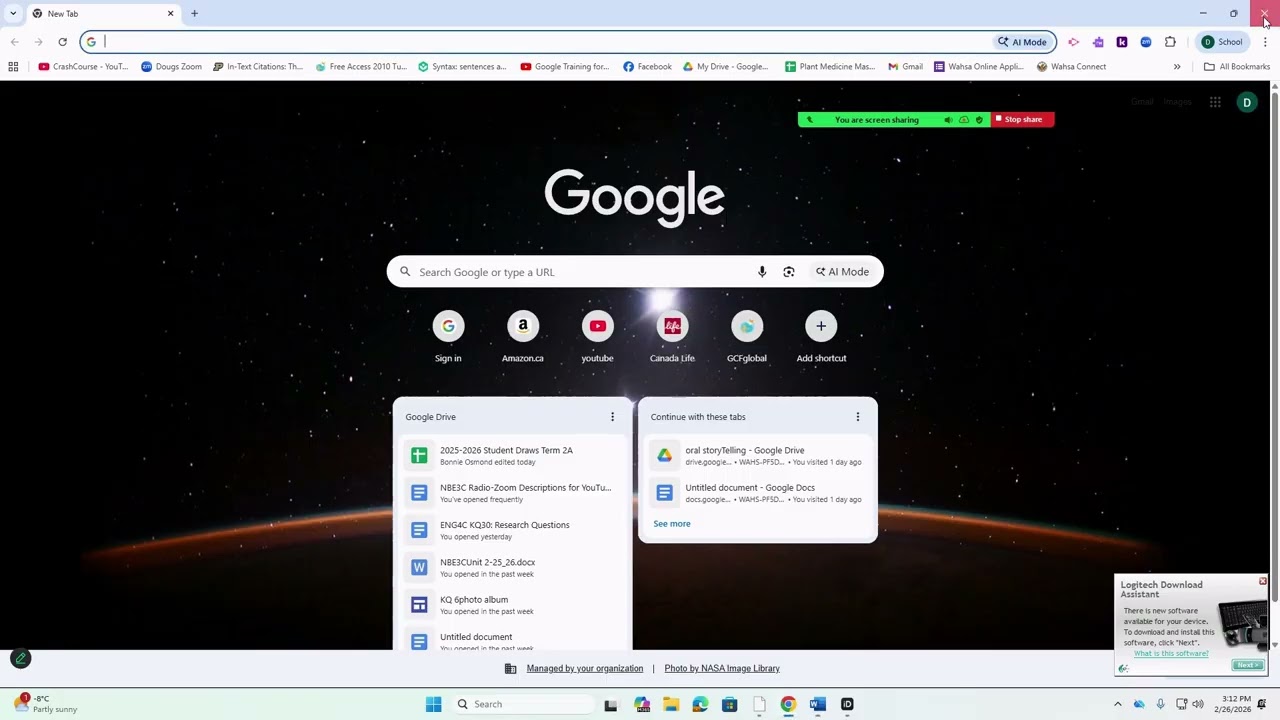Go back to the previous page
Viewport: 1280px width, 720px height.
tap(14, 42)
